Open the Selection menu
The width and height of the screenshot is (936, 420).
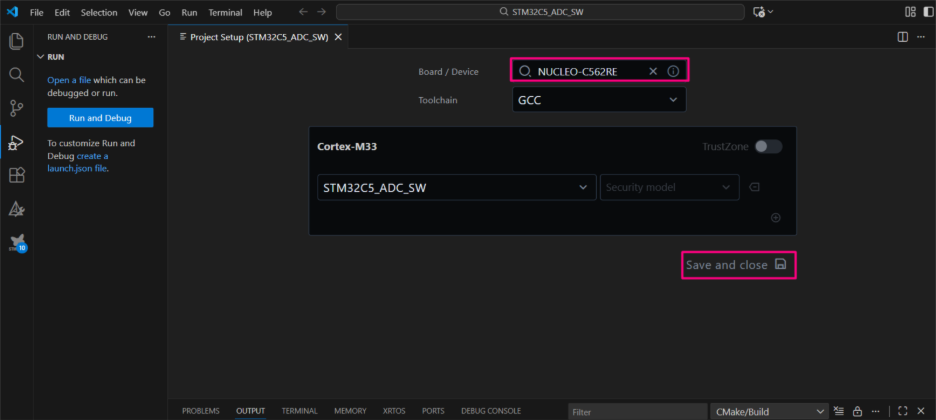click(x=99, y=13)
